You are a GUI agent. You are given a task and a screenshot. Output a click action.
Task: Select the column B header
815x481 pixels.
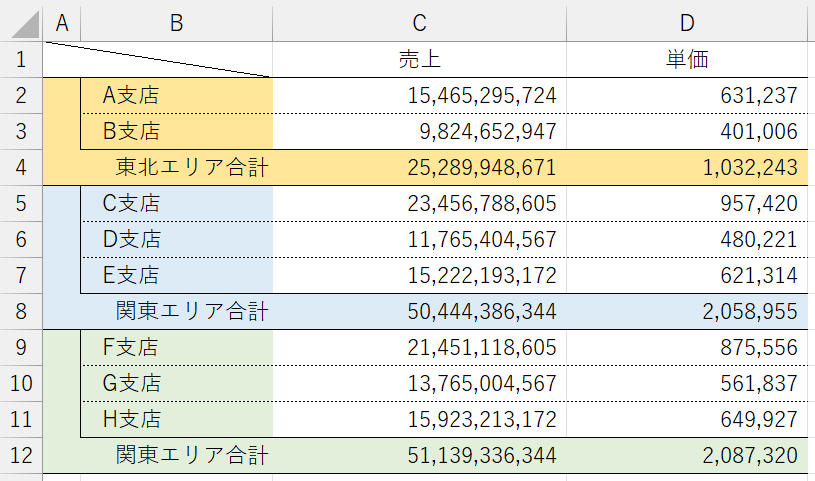click(176, 22)
